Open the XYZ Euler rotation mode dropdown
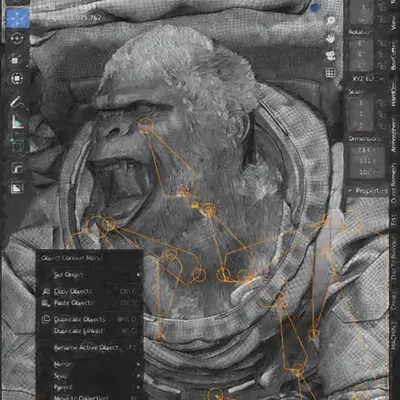This screenshot has height=400, width=400. (x=367, y=79)
